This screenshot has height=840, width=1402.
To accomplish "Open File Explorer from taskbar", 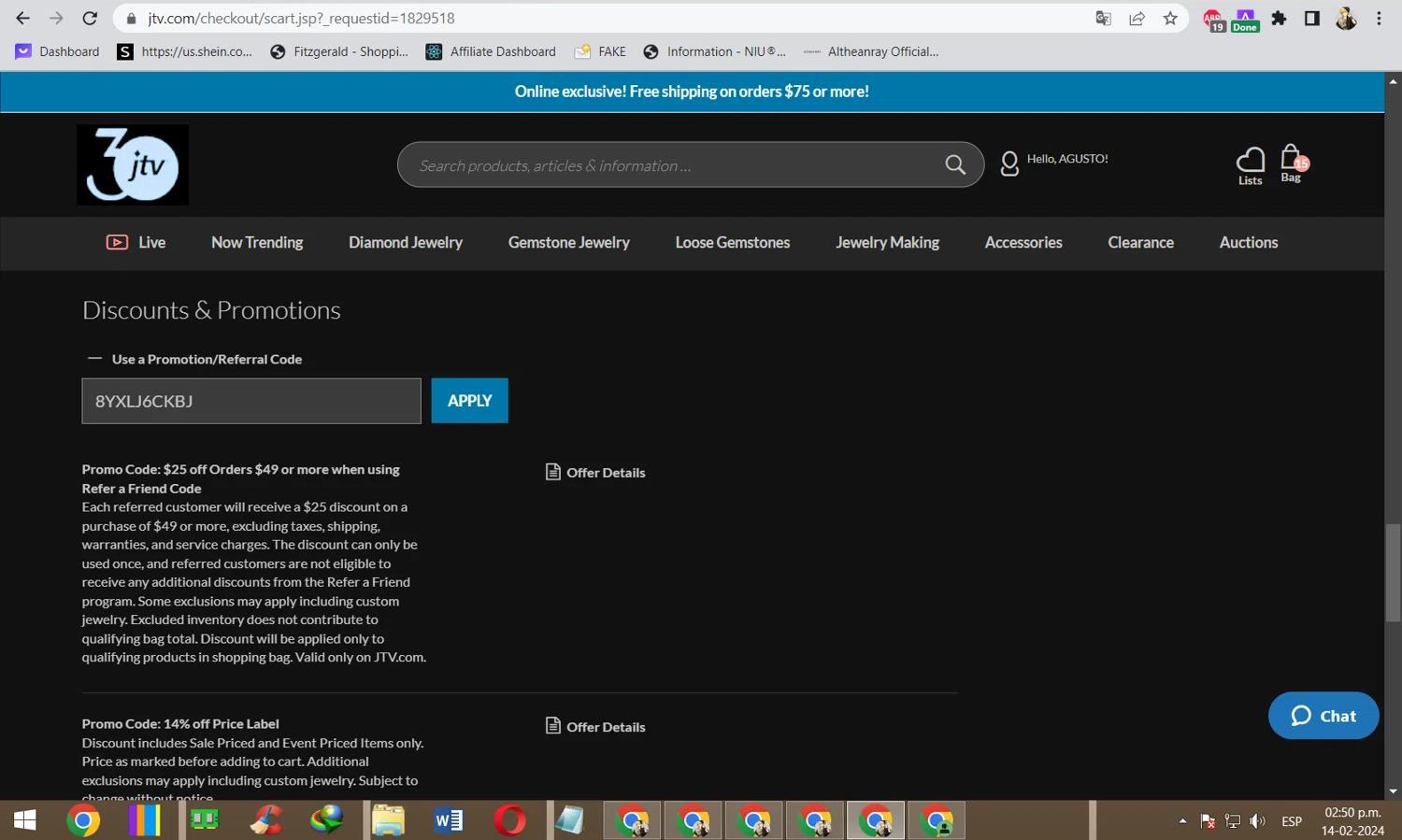I will click(x=388, y=820).
